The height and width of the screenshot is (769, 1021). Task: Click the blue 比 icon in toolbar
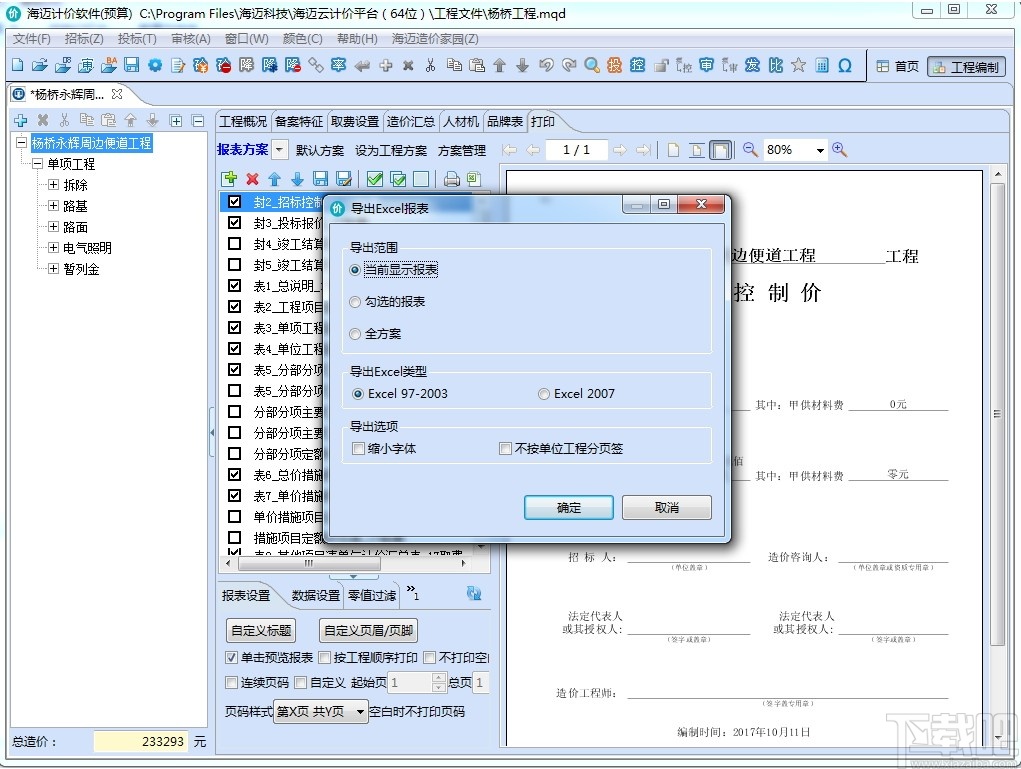775,65
